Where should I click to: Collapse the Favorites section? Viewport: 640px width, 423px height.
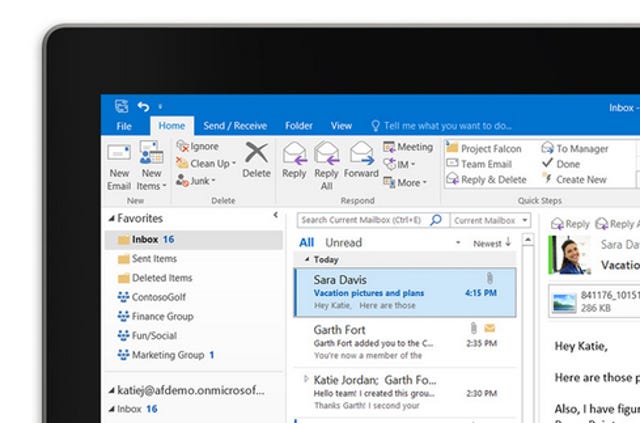(x=111, y=218)
